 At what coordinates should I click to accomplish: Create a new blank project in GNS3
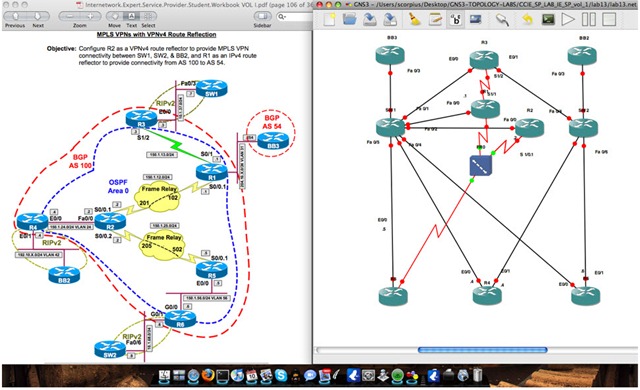(x=329, y=19)
